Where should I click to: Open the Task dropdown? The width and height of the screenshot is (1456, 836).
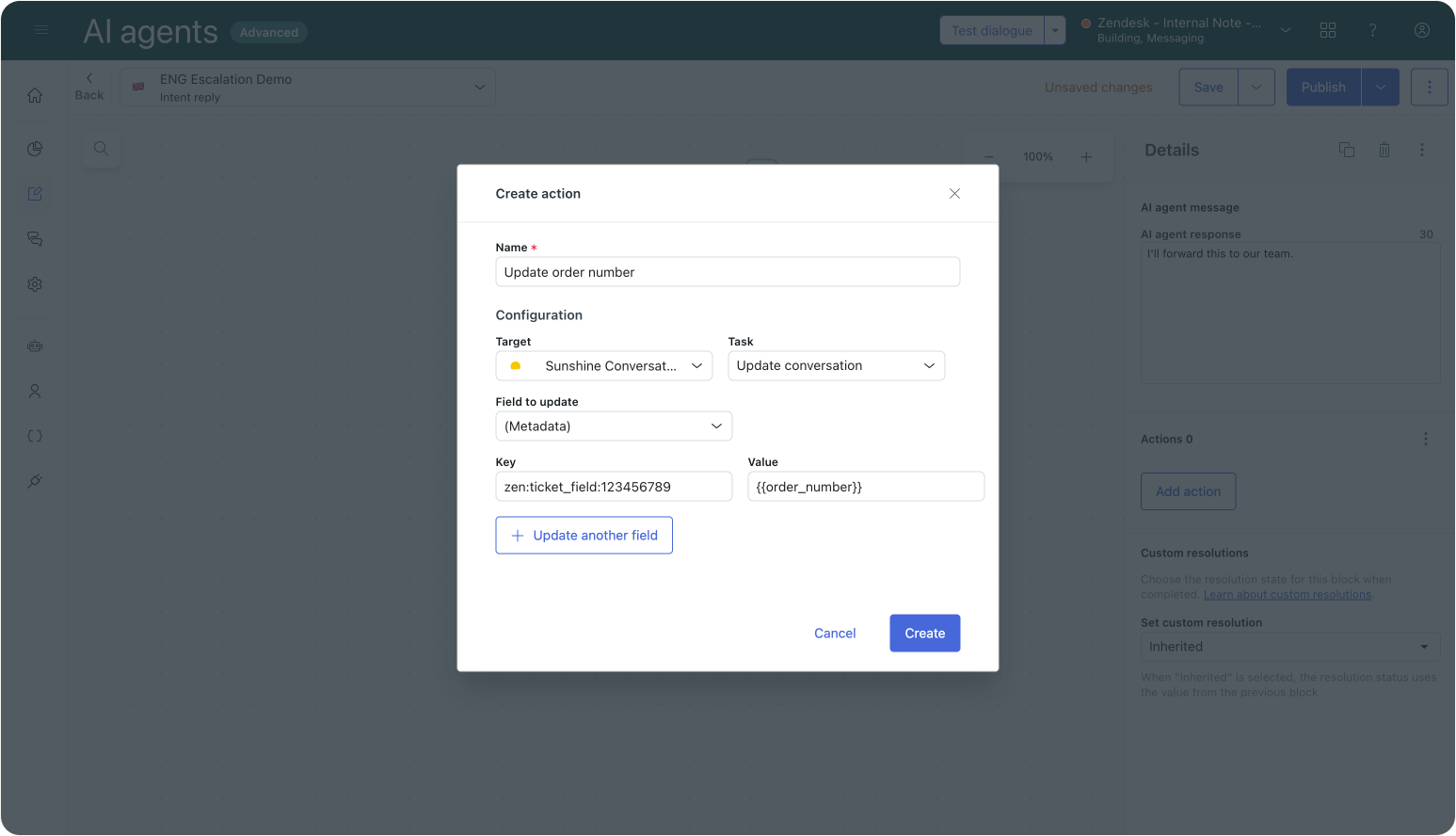(x=836, y=366)
